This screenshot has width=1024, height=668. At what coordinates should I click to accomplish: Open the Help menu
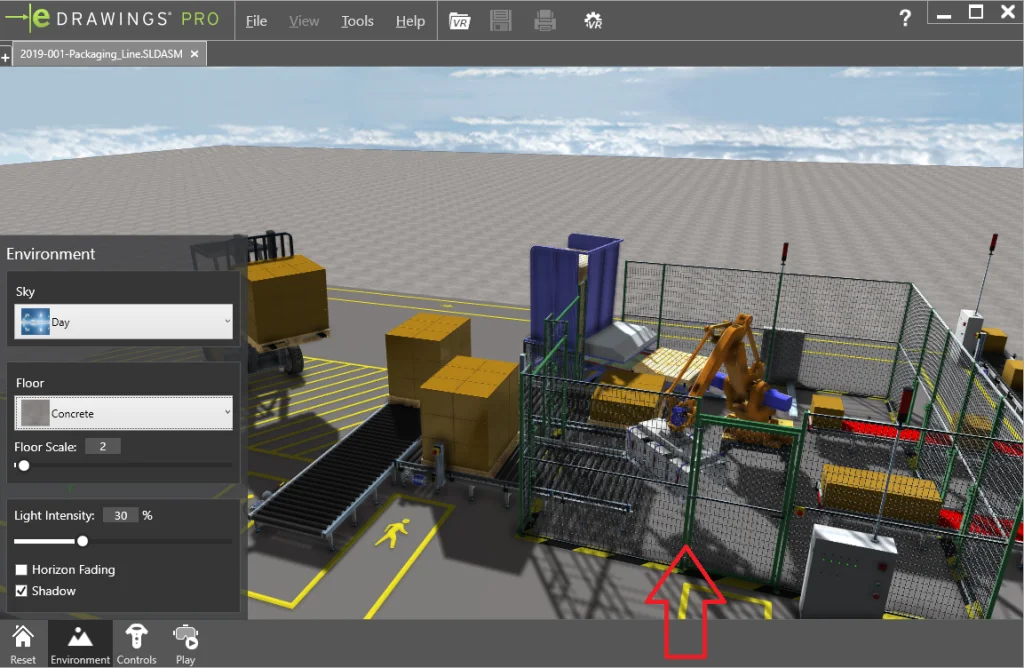[x=410, y=21]
